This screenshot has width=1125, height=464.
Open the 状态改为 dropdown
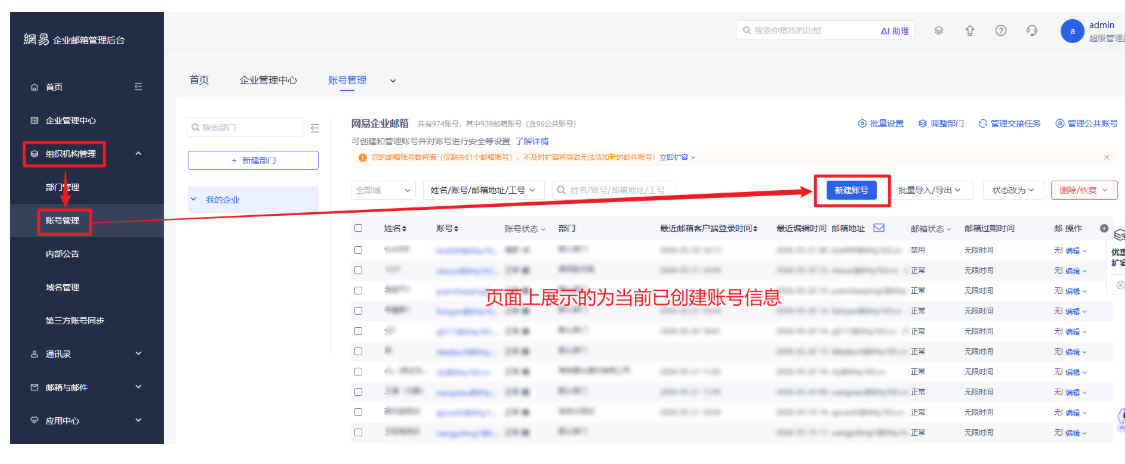(x=1013, y=190)
